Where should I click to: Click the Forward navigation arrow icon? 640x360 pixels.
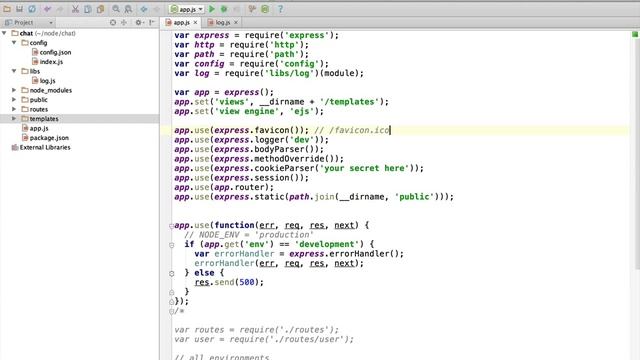(x=156, y=9)
